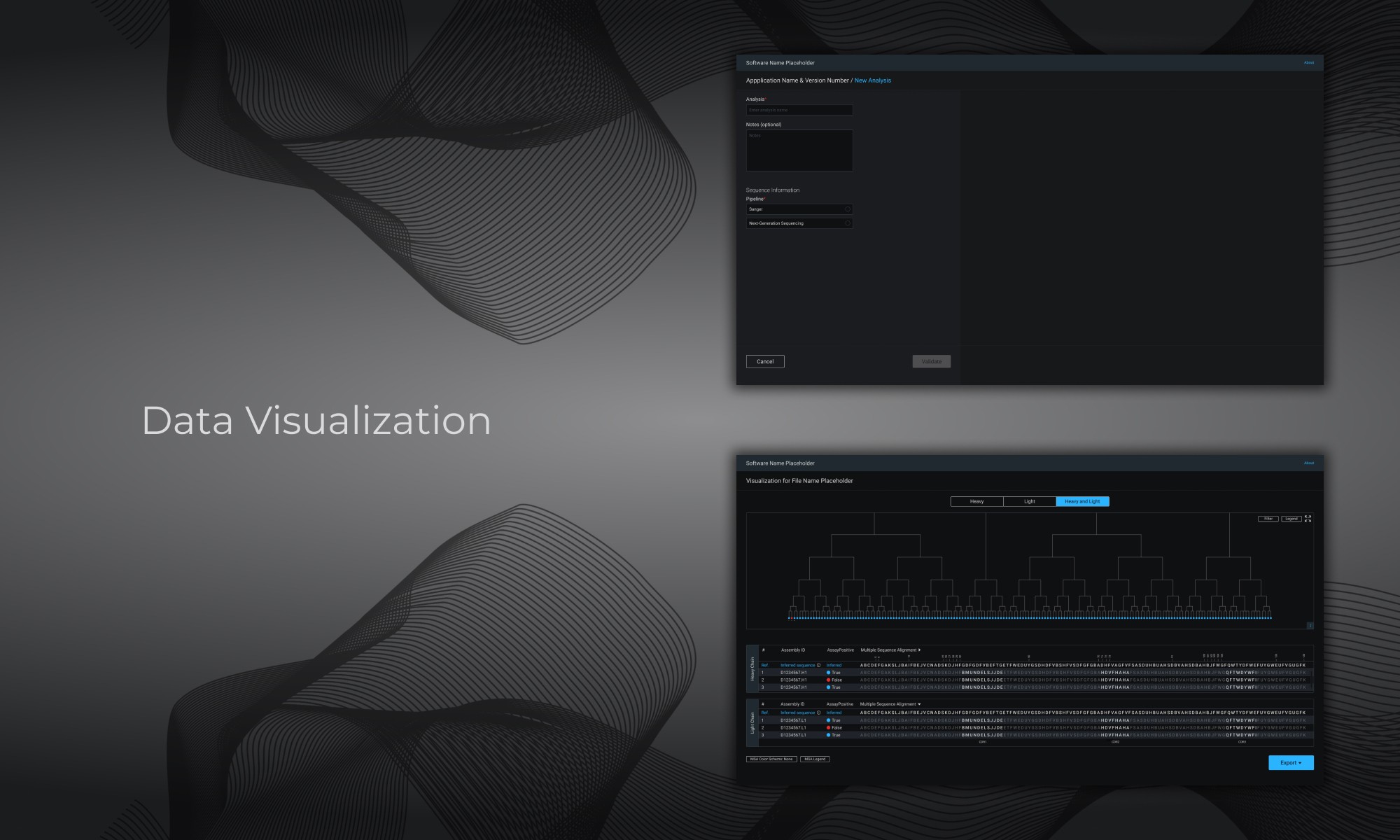Click blue True dot in Light Chain row 1
Screen dimensions: 1400x840
click(829, 720)
